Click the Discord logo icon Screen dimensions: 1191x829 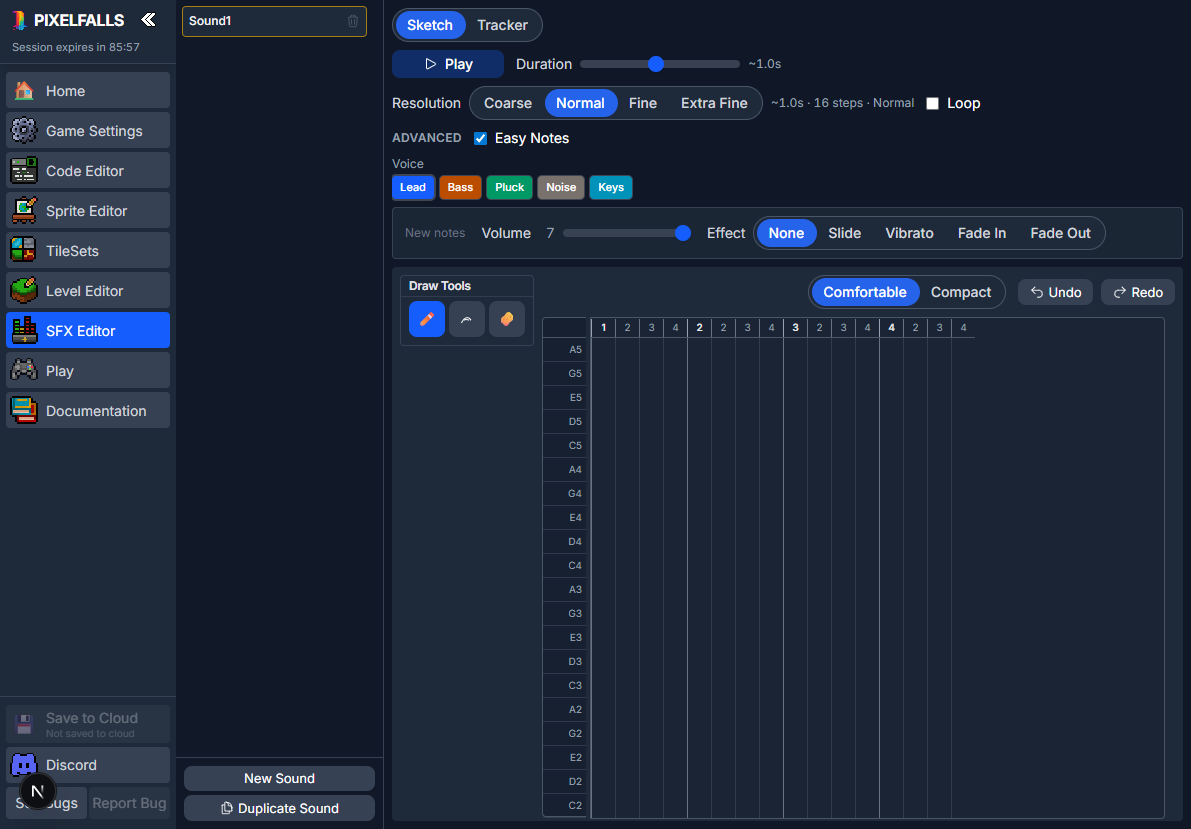click(24, 764)
